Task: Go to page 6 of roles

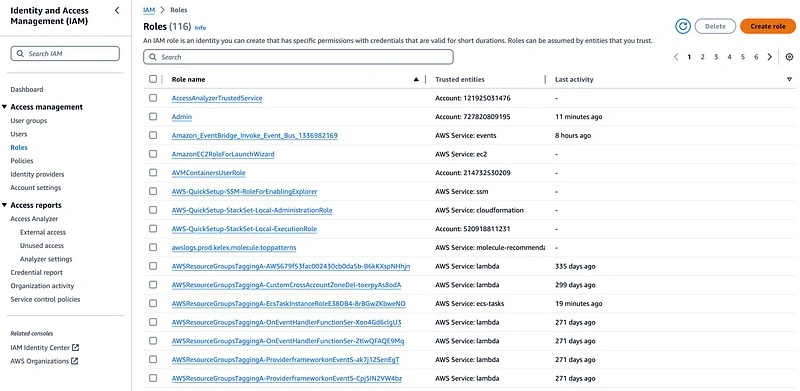Action: point(756,57)
